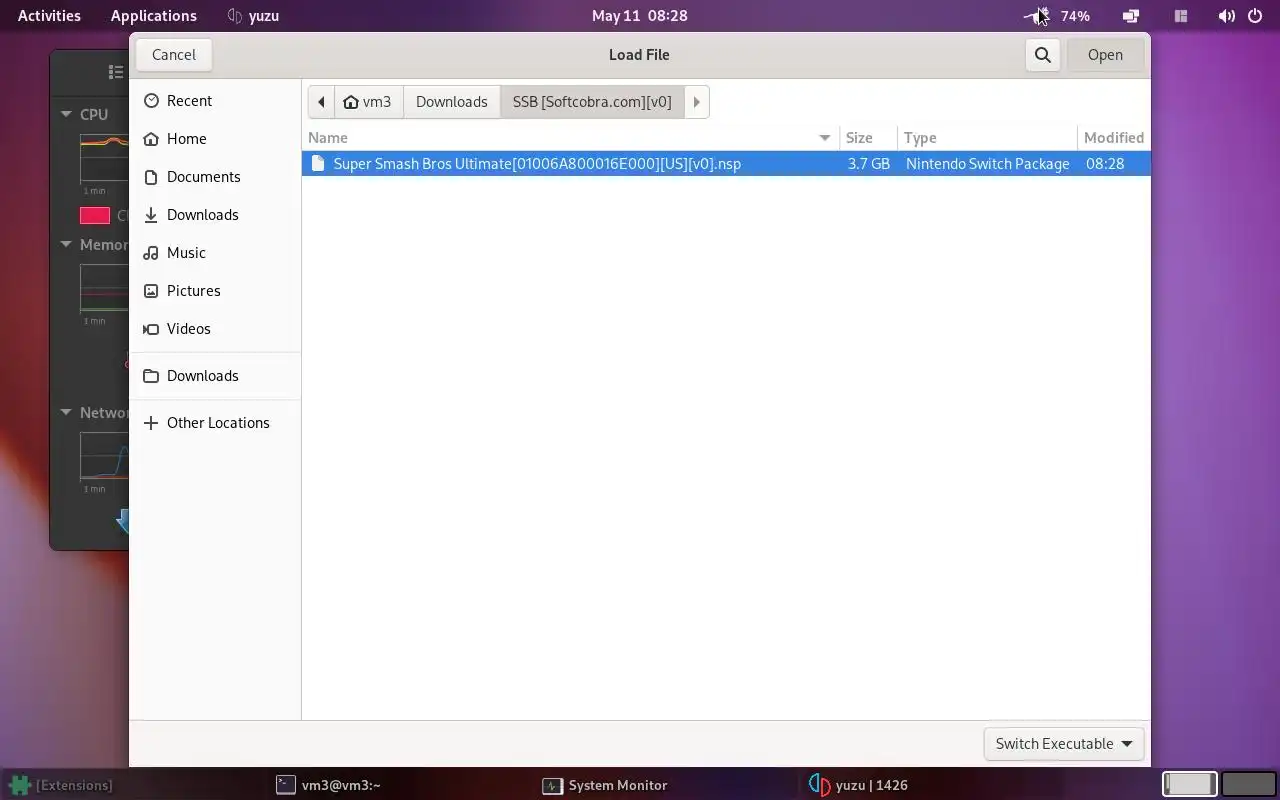The image size is (1280, 800).
Task: Sort files by Name column
Action: tap(570, 138)
